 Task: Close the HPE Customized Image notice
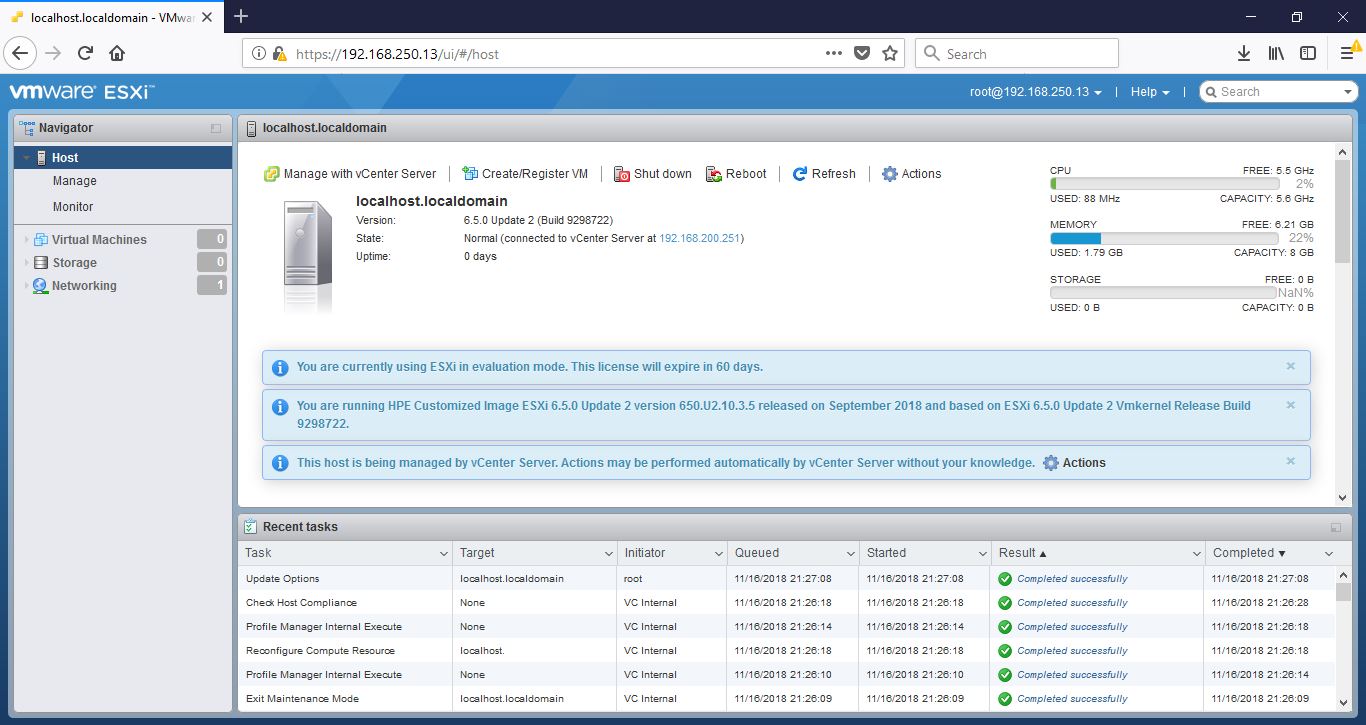pos(1290,405)
